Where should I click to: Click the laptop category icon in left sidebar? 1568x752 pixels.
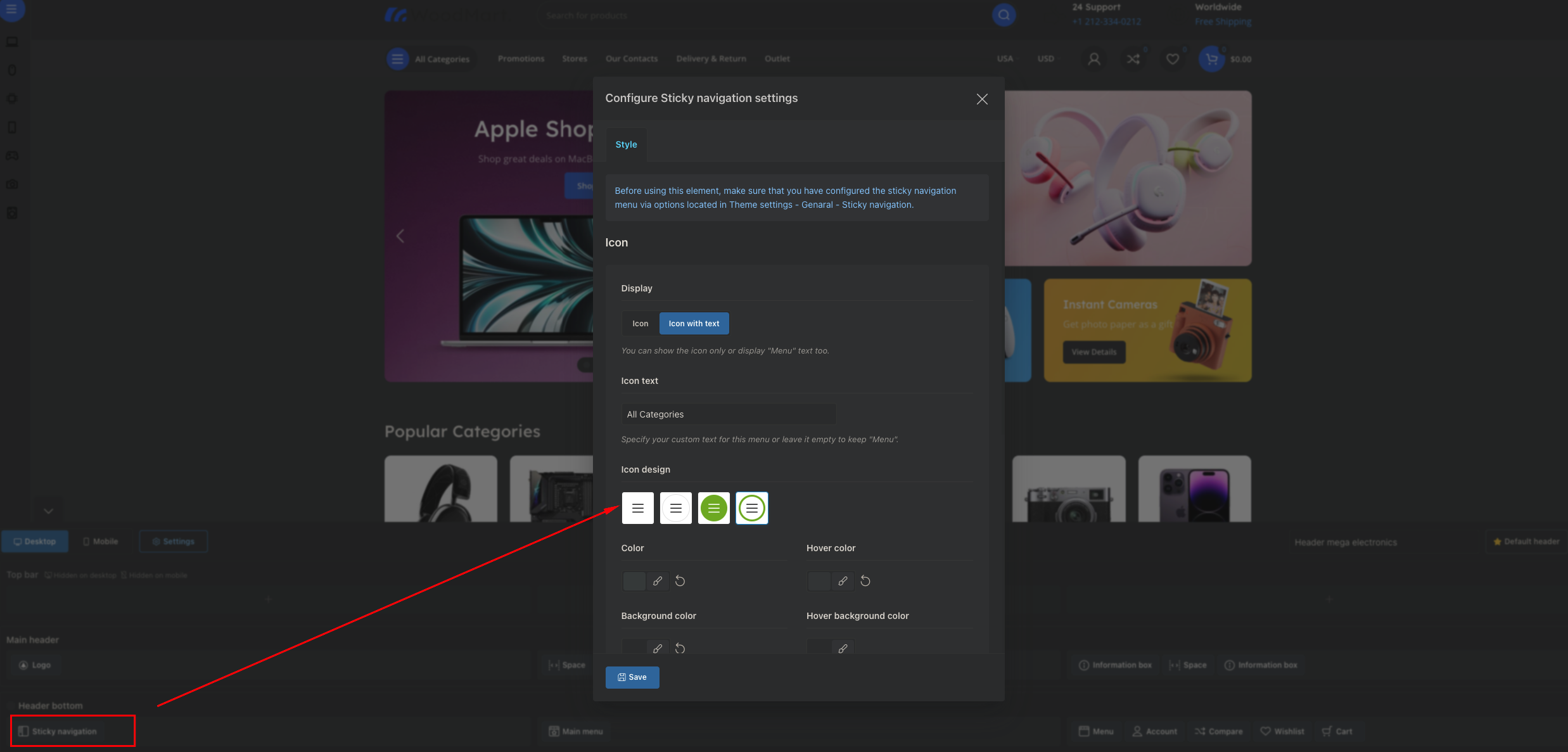[x=11, y=42]
